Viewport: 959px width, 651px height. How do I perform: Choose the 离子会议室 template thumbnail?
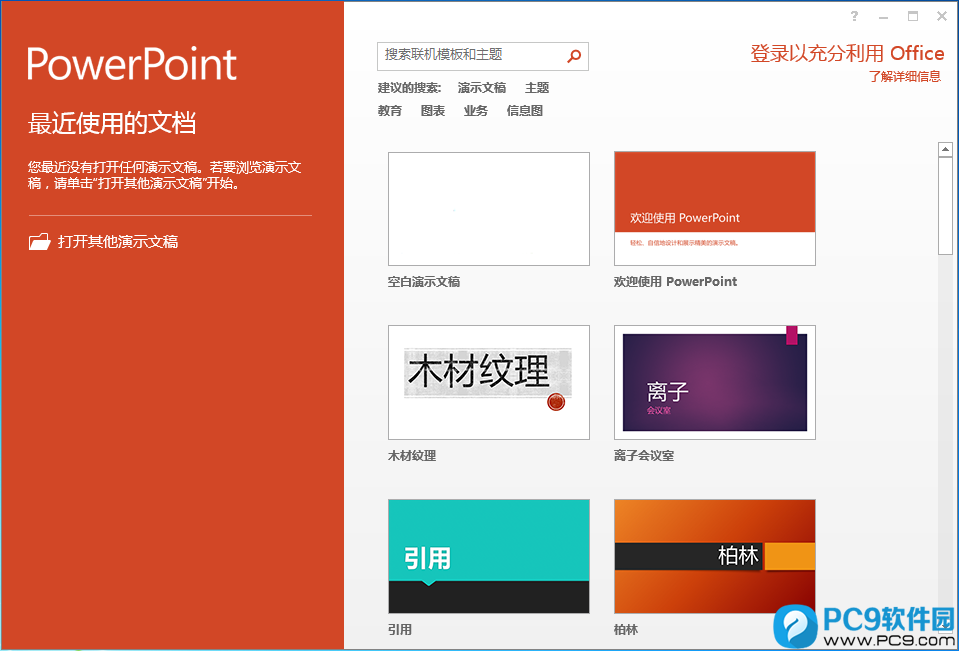point(714,382)
